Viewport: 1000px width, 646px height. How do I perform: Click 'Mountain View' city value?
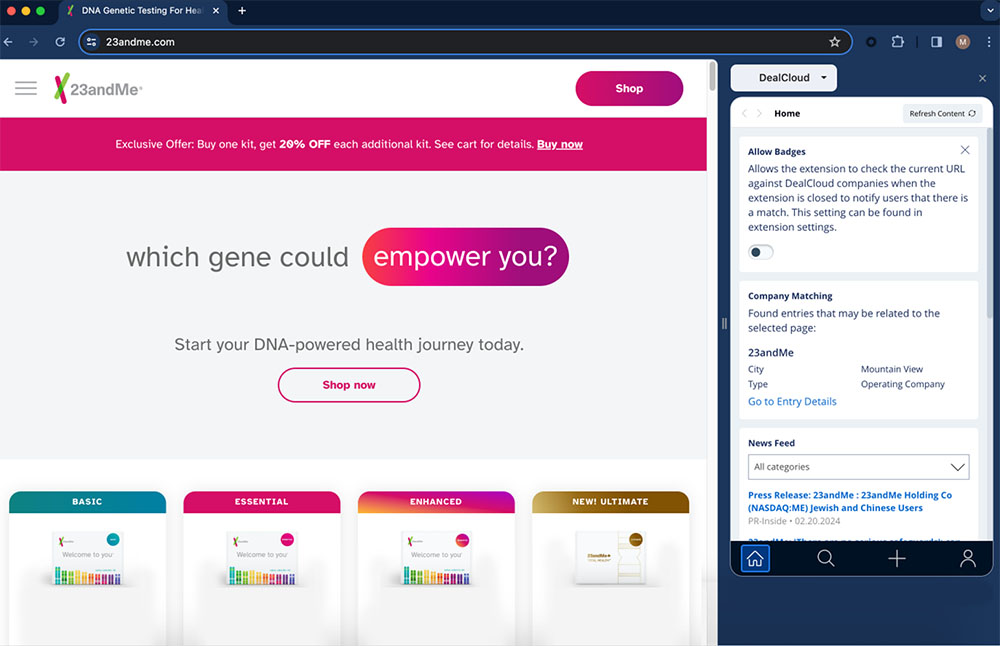(892, 369)
